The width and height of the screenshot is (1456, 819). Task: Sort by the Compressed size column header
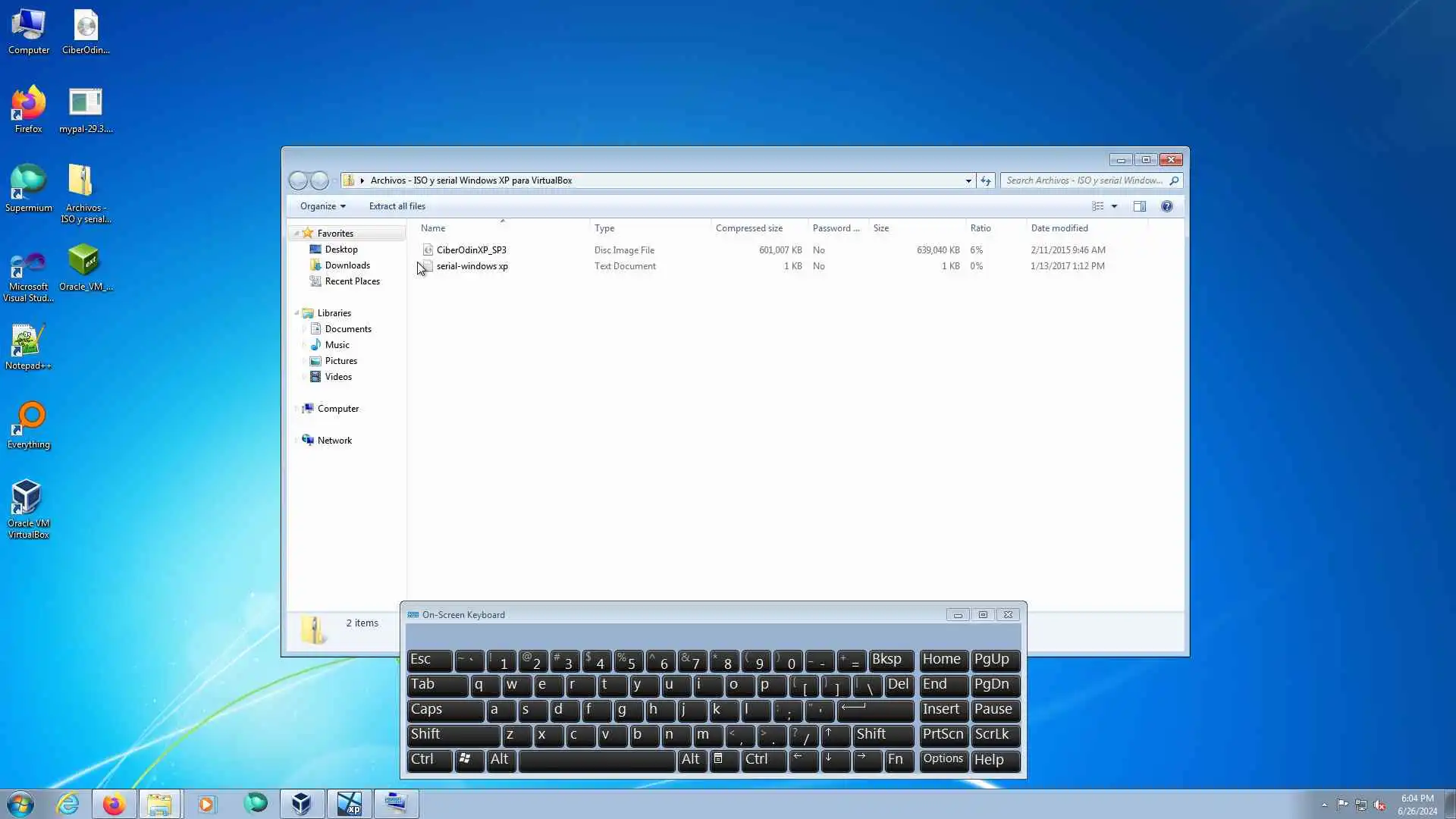[x=748, y=228]
